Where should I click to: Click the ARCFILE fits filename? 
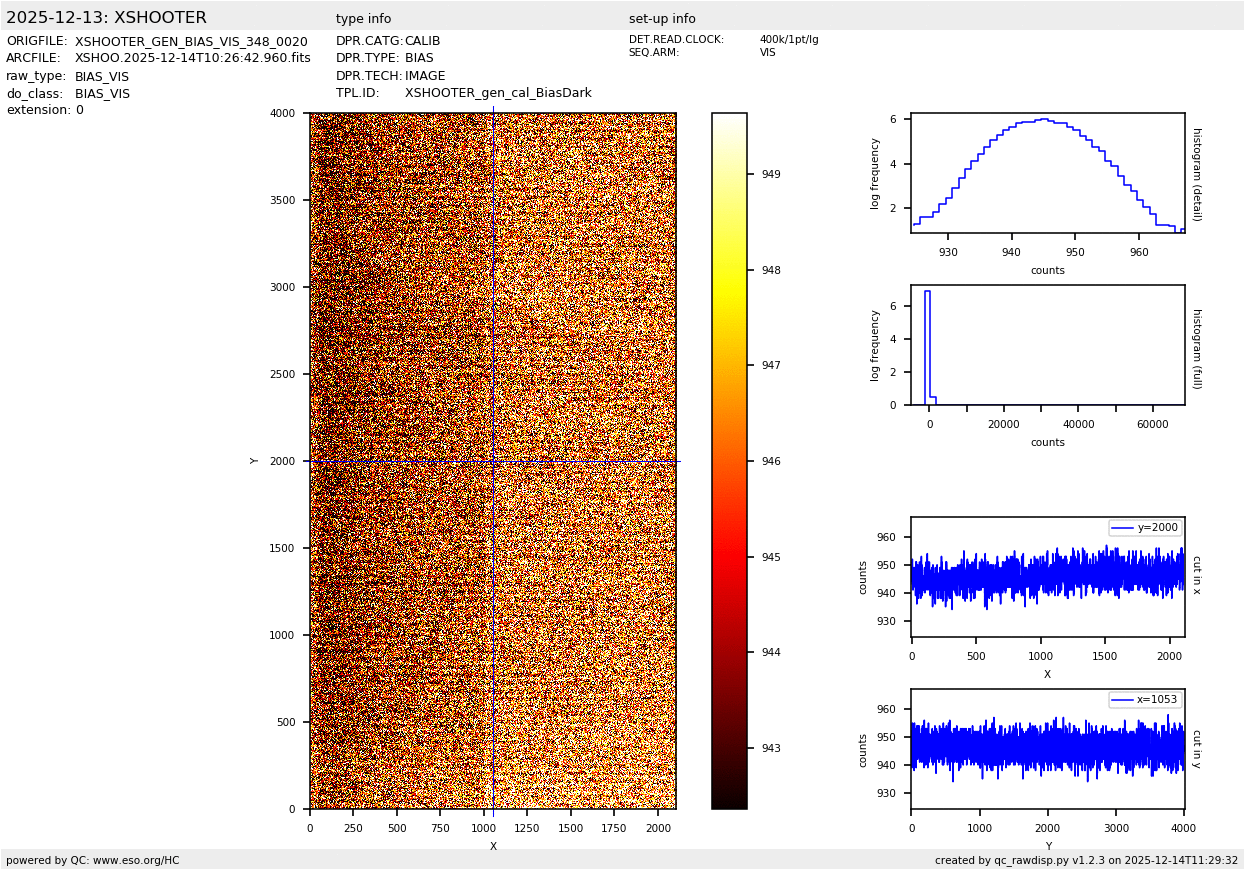tap(192, 59)
